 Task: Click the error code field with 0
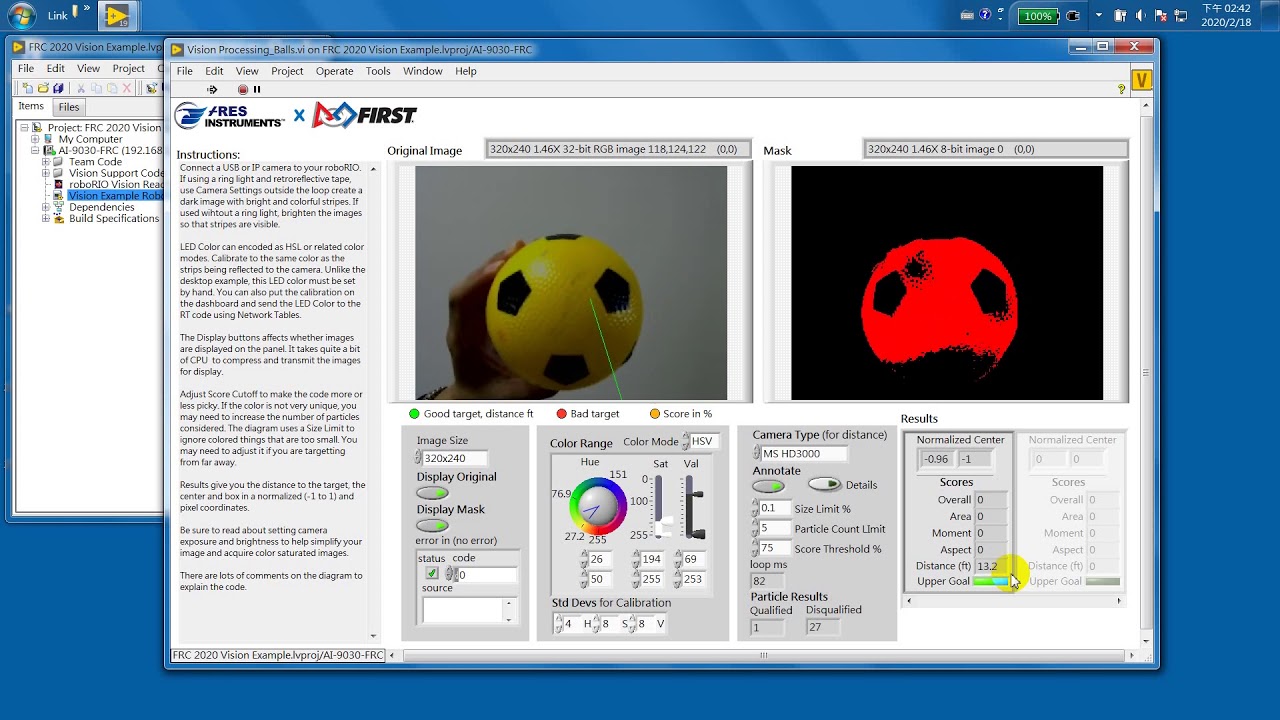(x=487, y=575)
